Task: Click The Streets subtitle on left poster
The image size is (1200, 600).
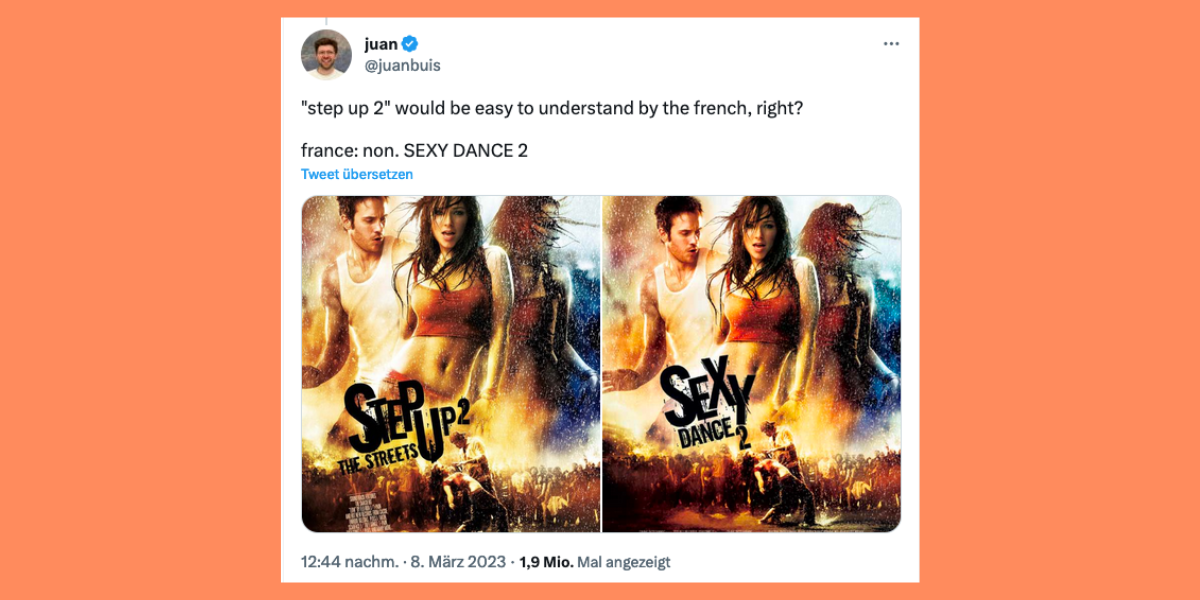Action: [379, 464]
